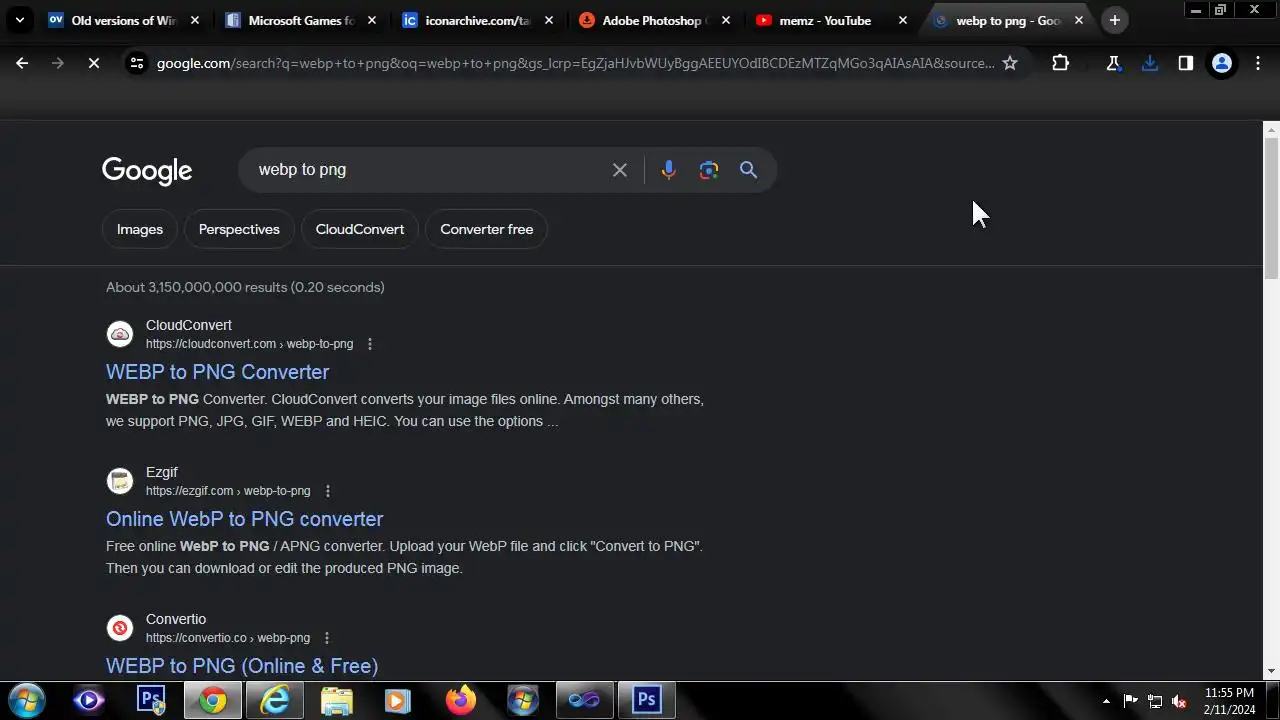The width and height of the screenshot is (1280, 720).
Task: Open Chrome extensions puzzle icon
Action: click(x=1060, y=63)
